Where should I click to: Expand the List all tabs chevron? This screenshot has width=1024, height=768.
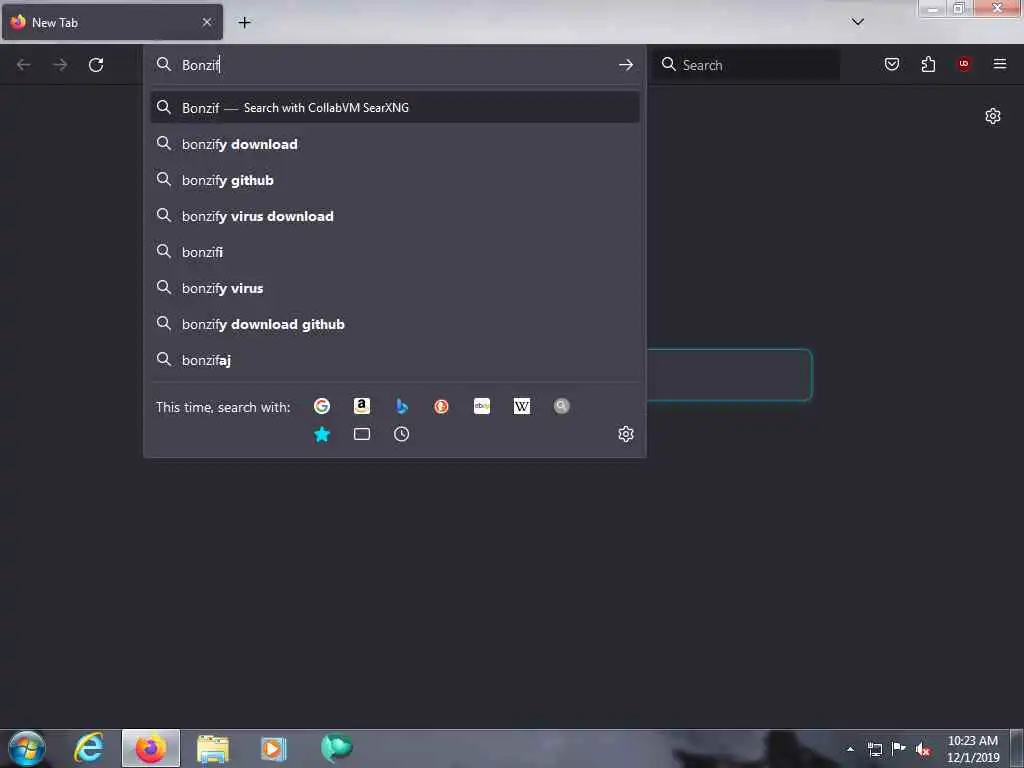coord(858,22)
